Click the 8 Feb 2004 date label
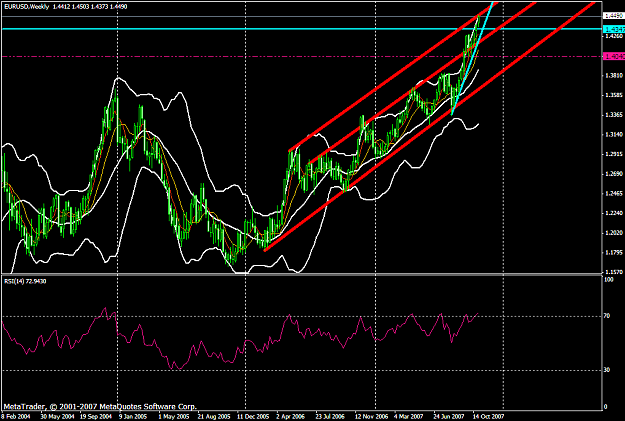The image size is (625, 421). point(16,417)
